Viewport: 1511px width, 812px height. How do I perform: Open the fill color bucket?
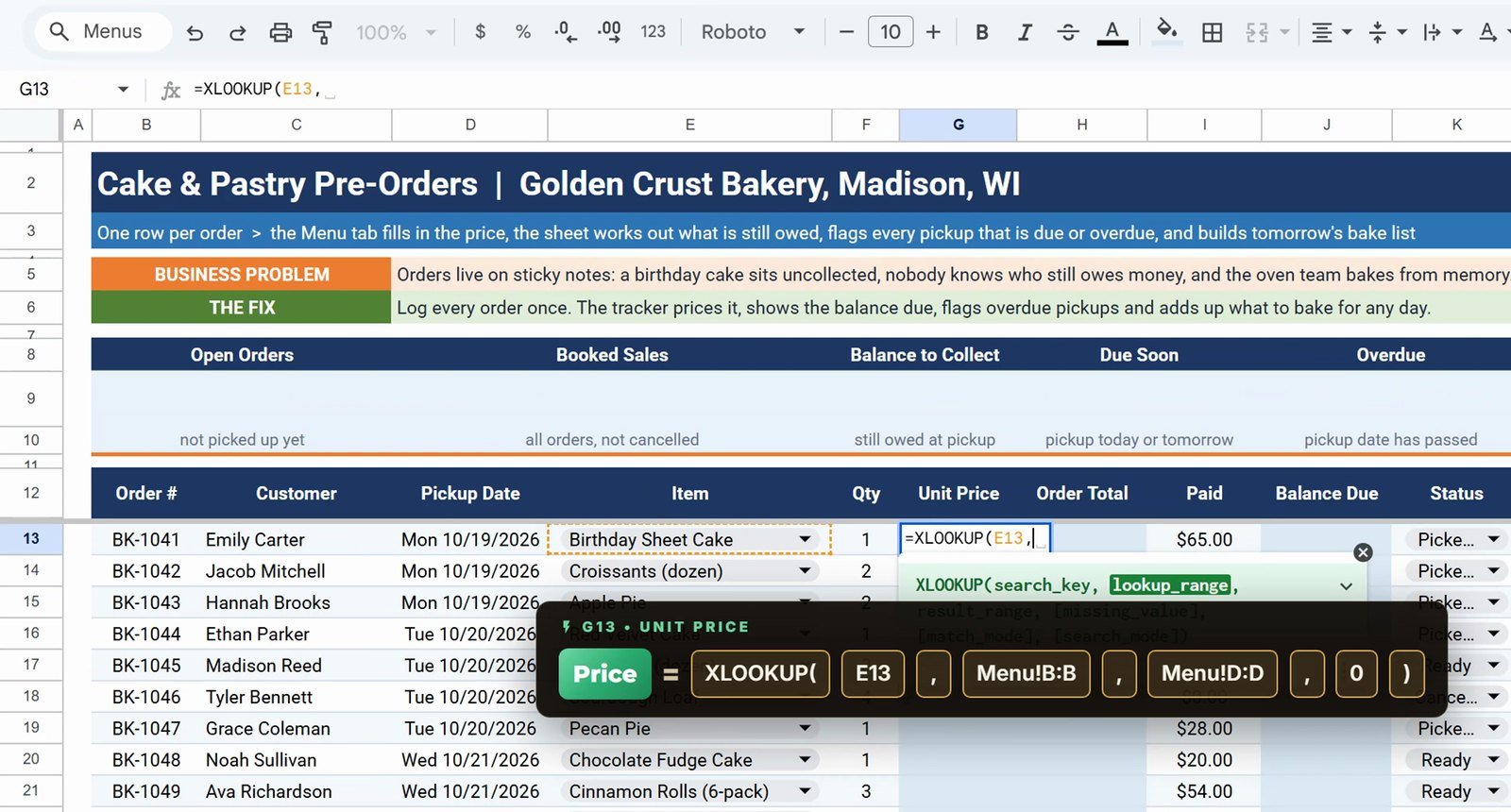1167,32
